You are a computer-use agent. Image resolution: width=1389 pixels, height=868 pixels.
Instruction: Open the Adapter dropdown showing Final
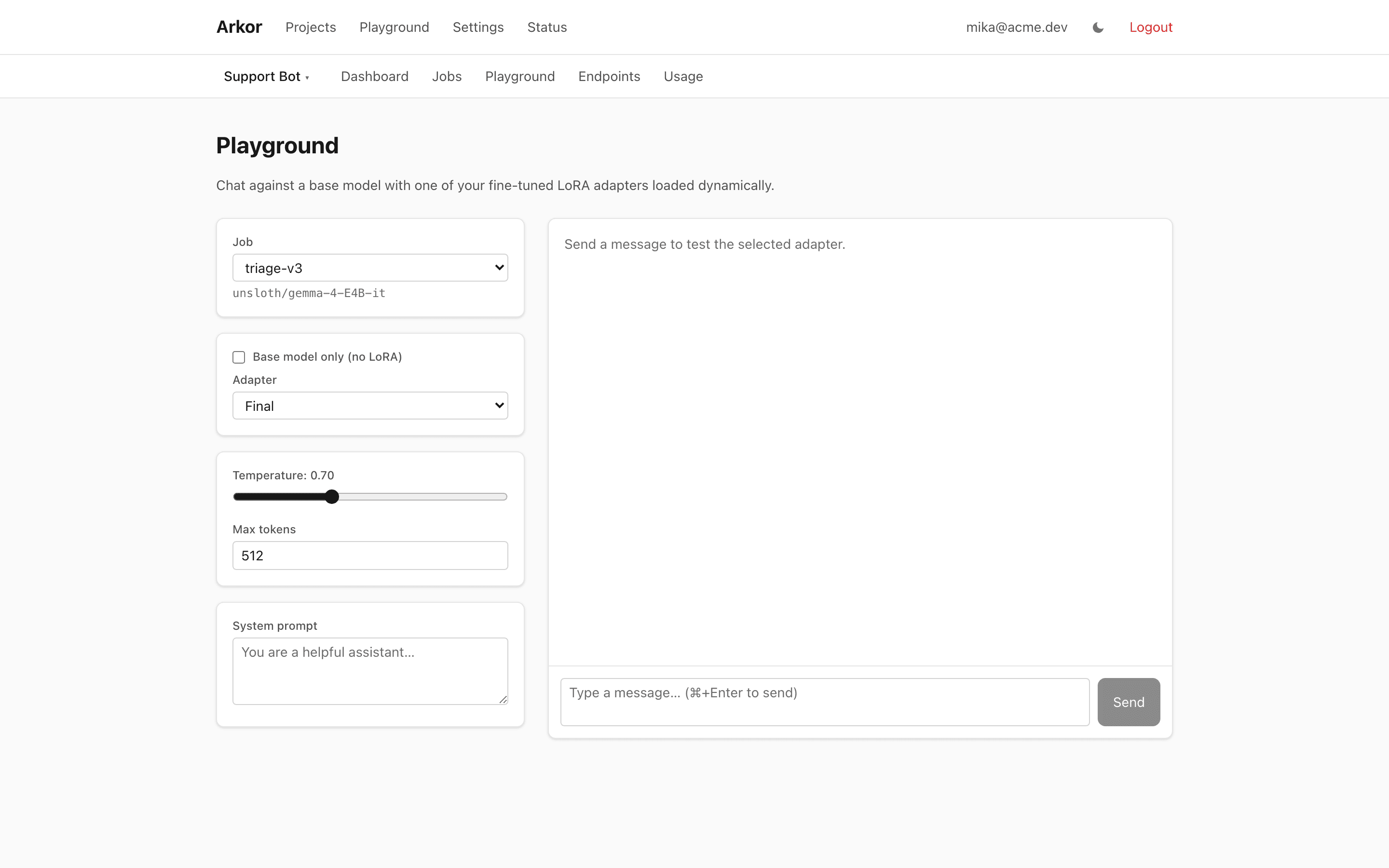pyautogui.click(x=370, y=405)
